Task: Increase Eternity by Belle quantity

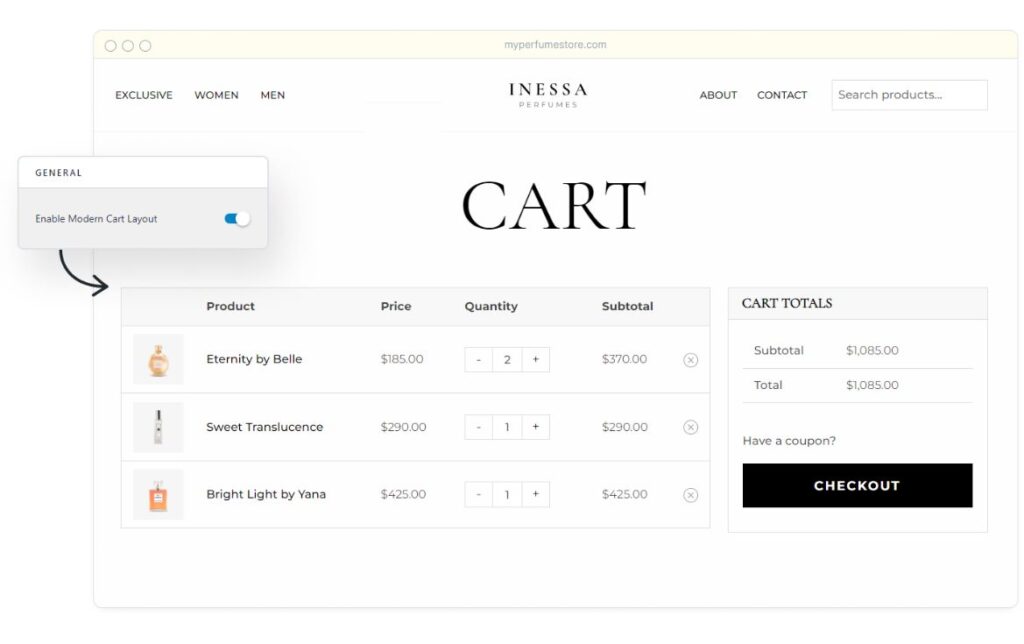Action: [535, 359]
